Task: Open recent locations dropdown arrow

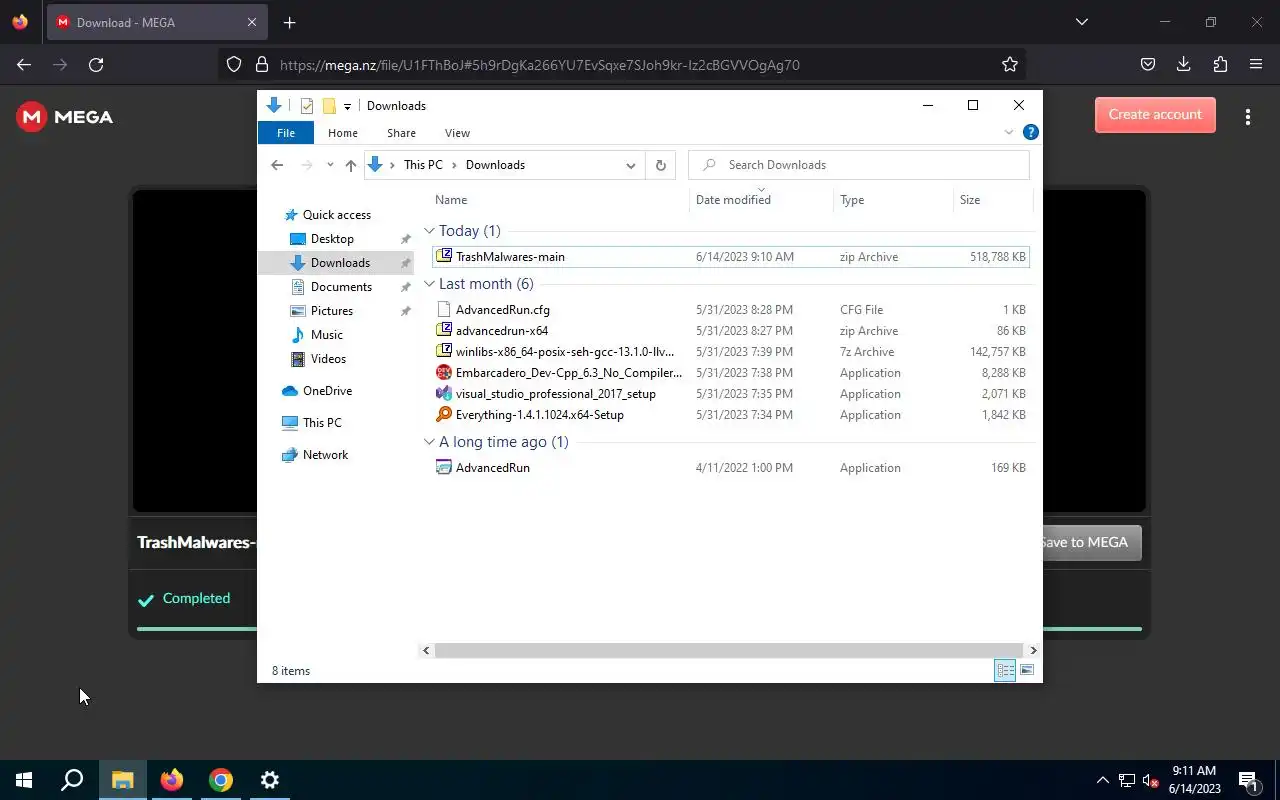Action: 330,165
